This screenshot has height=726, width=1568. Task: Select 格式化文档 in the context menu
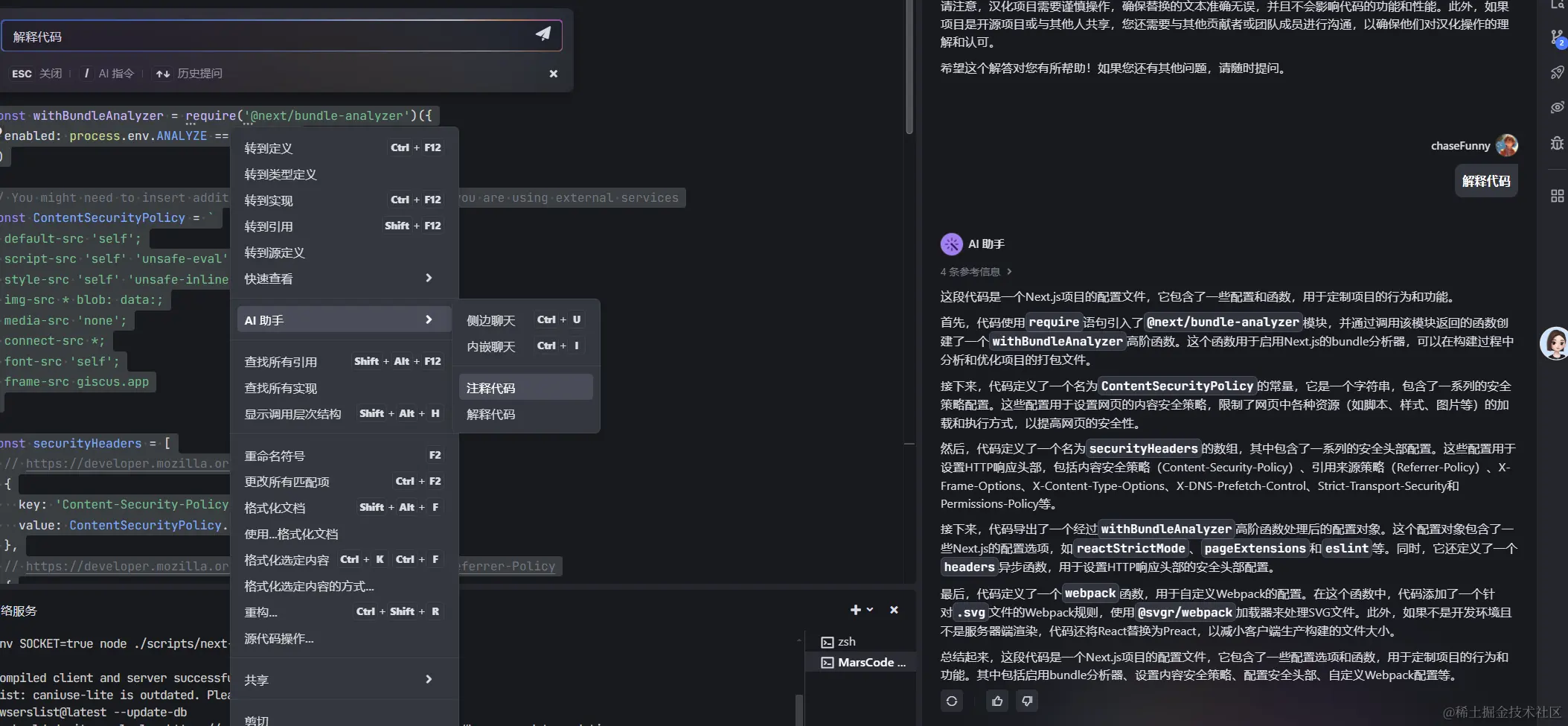tap(344, 508)
